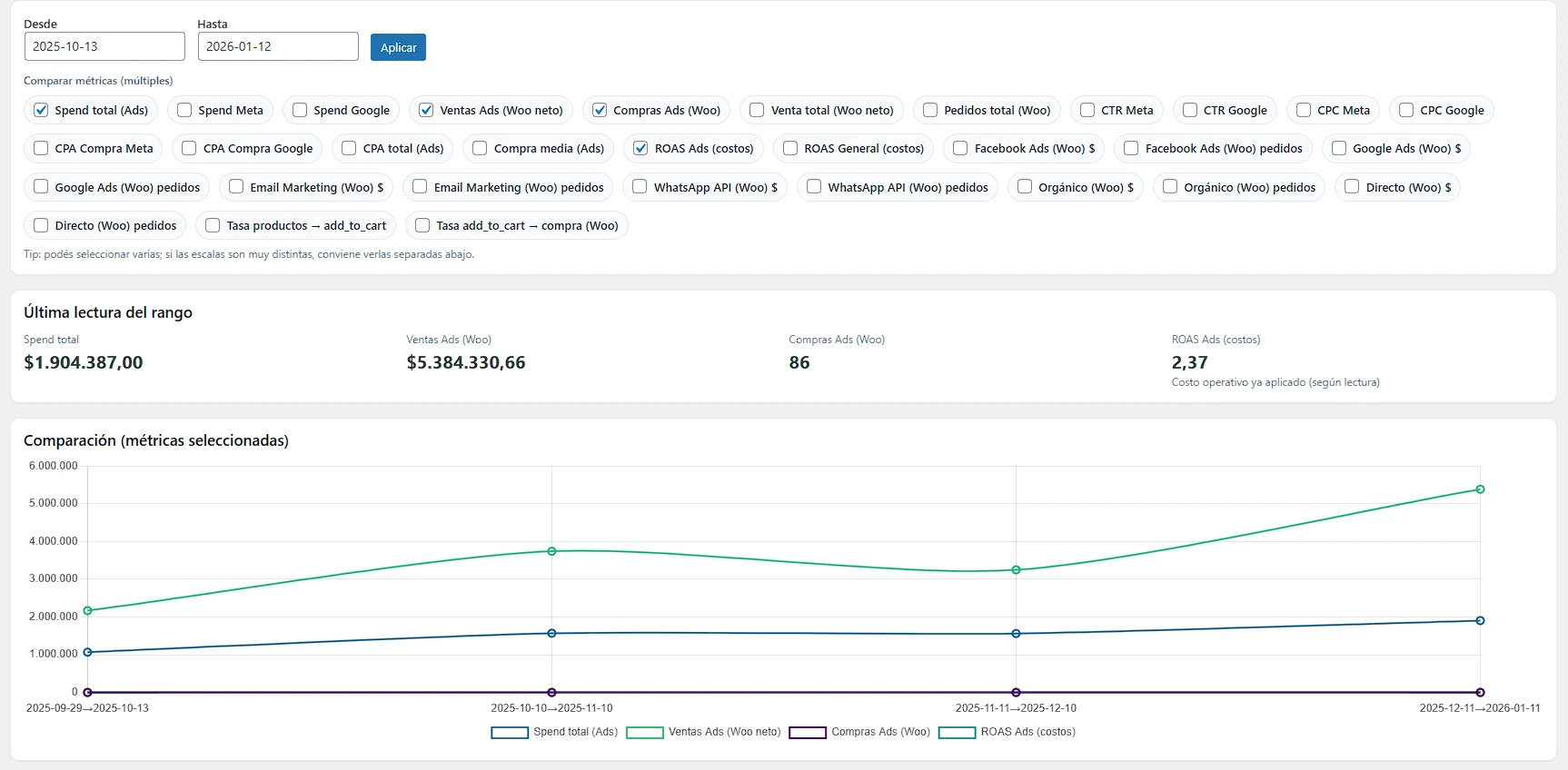
Task: Click the Aplicar button
Action: pyautogui.click(x=398, y=47)
